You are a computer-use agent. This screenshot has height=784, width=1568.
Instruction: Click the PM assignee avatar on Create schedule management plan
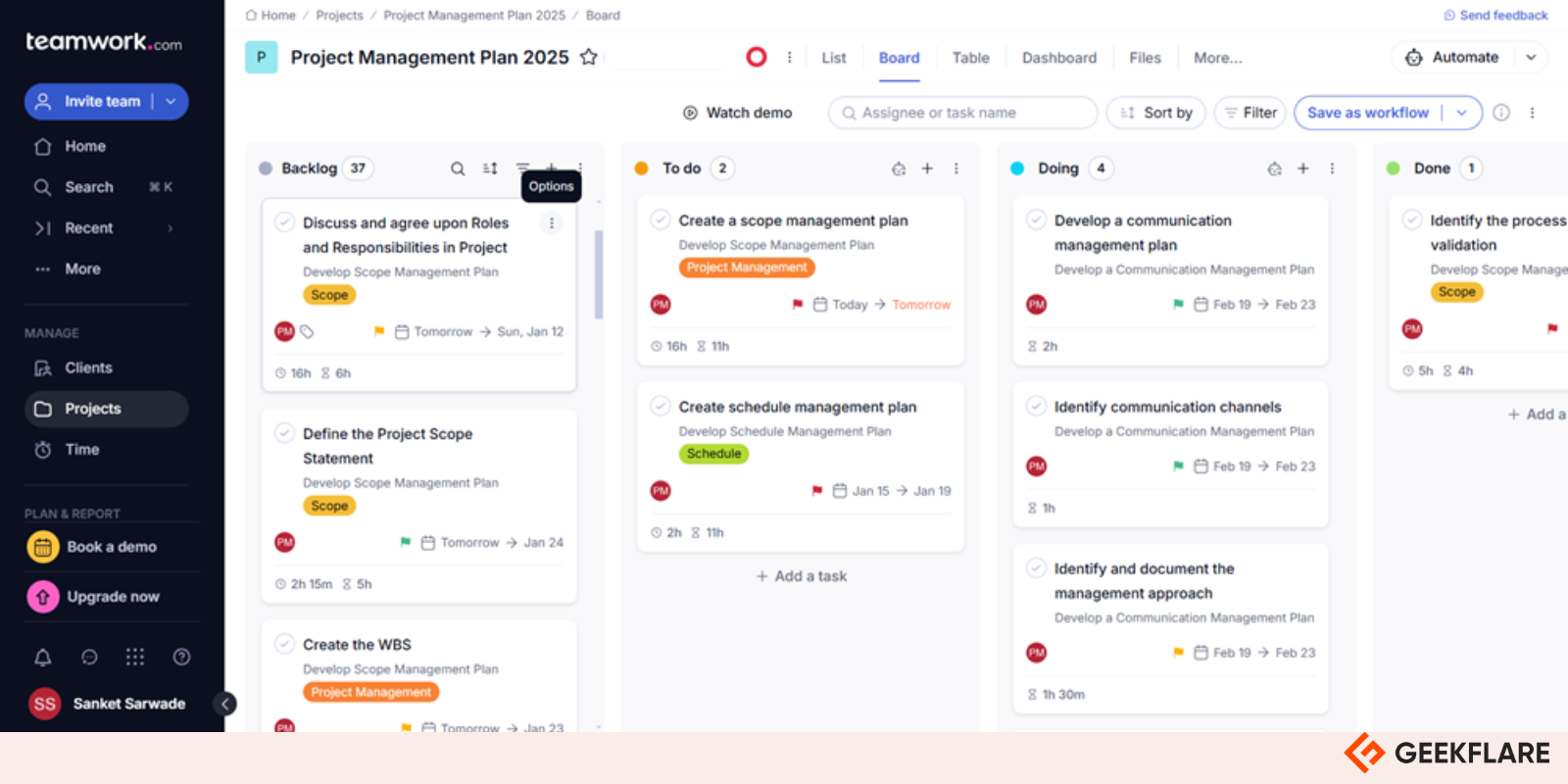661,491
